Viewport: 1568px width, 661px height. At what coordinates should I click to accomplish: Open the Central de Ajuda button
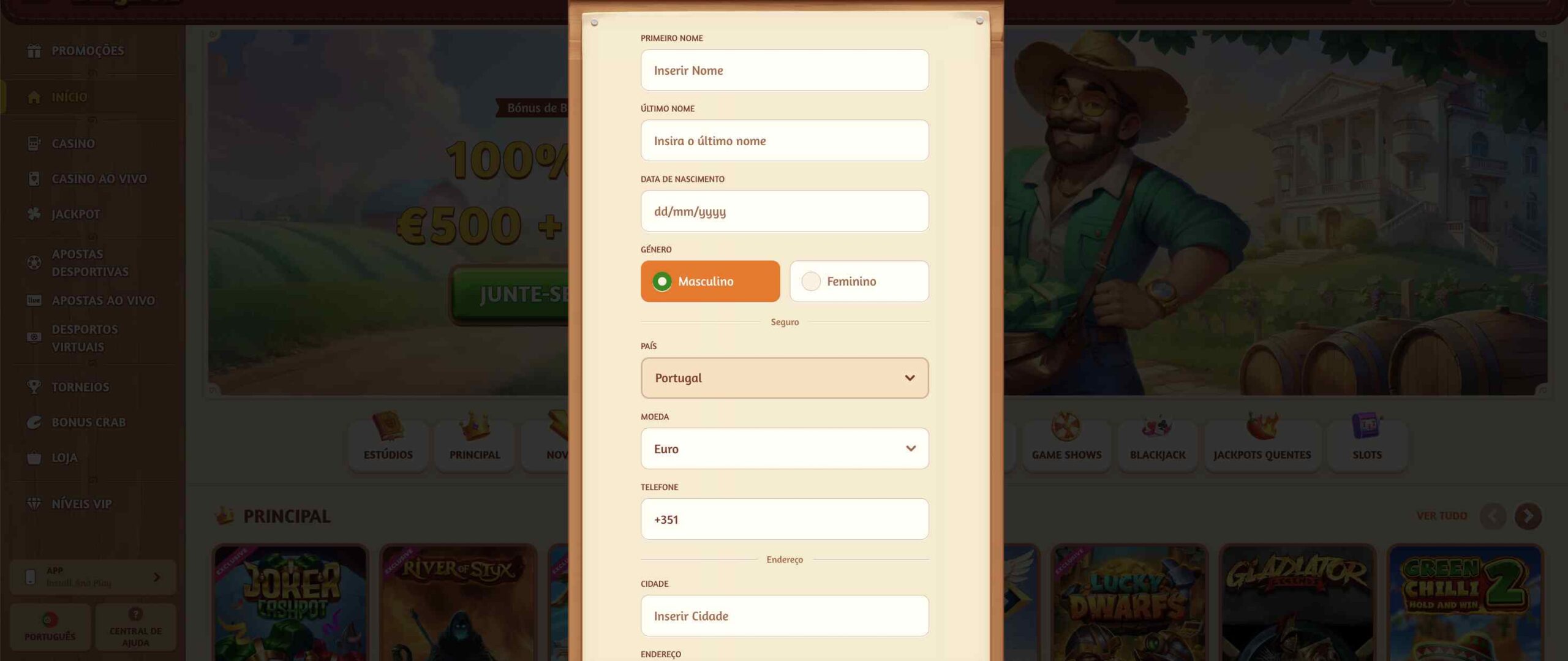click(135, 627)
